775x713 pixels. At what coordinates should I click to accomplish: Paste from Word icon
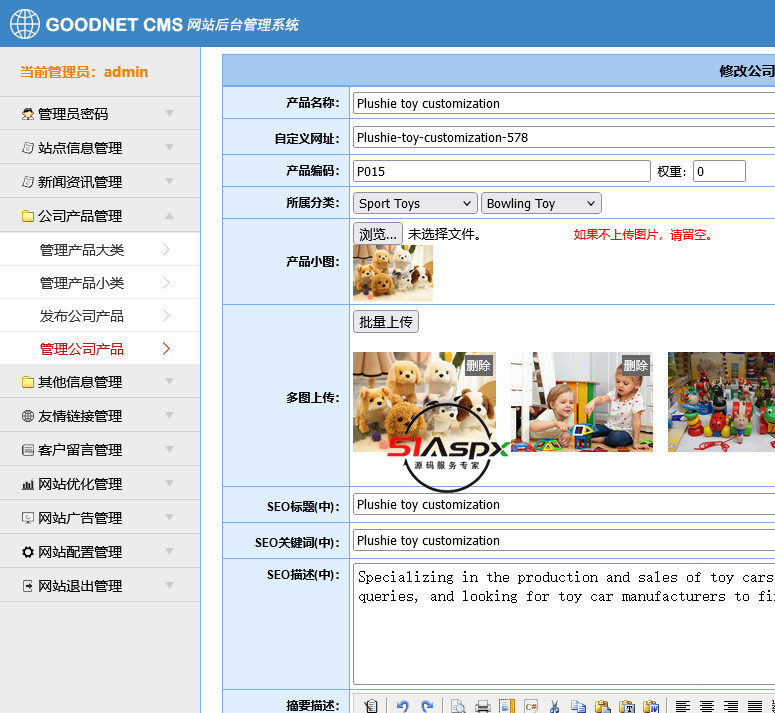651,706
